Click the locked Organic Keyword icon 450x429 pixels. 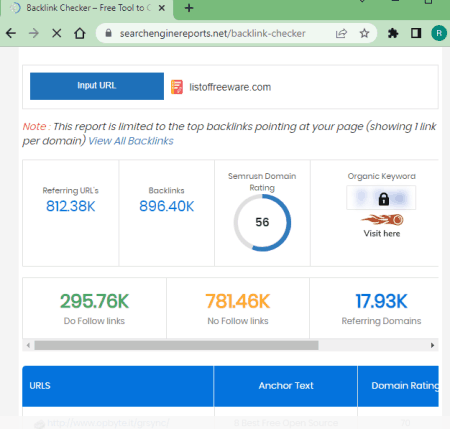[384, 199]
